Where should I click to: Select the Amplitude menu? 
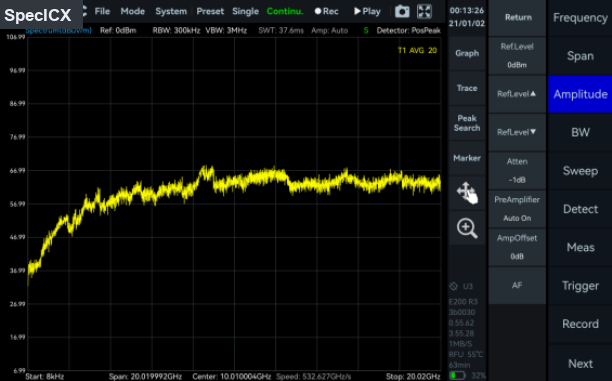click(x=580, y=94)
